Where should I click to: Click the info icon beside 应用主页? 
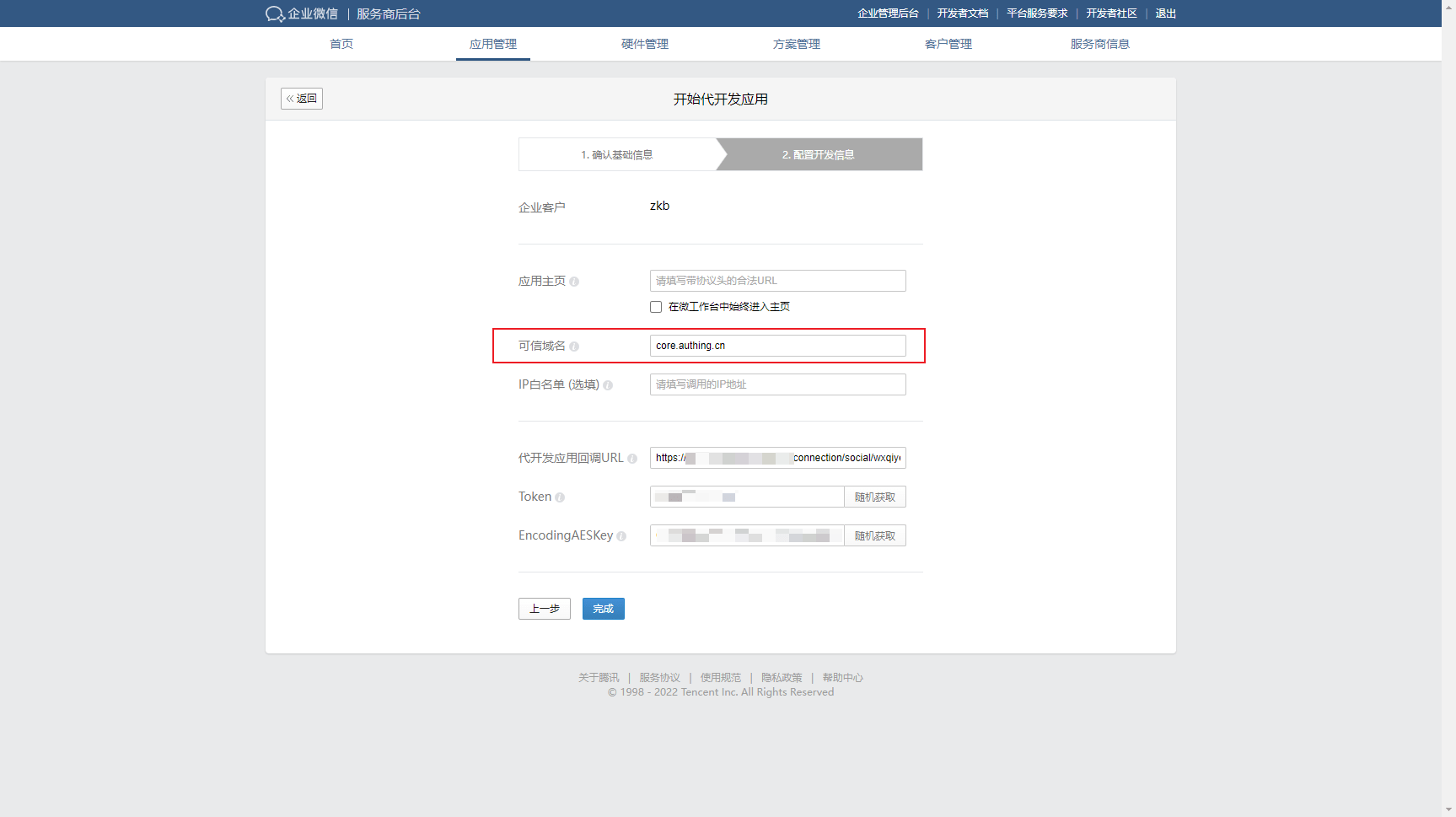574,282
